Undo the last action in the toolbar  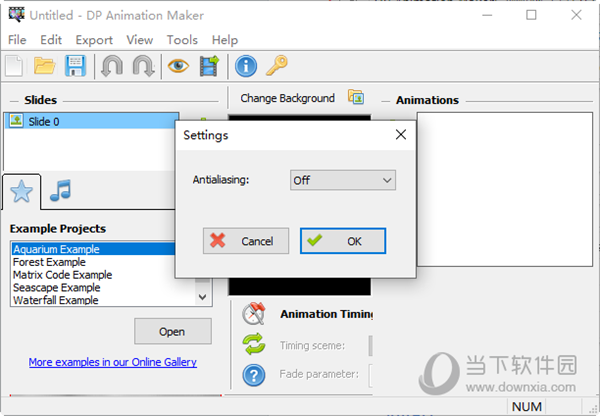tap(112, 66)
